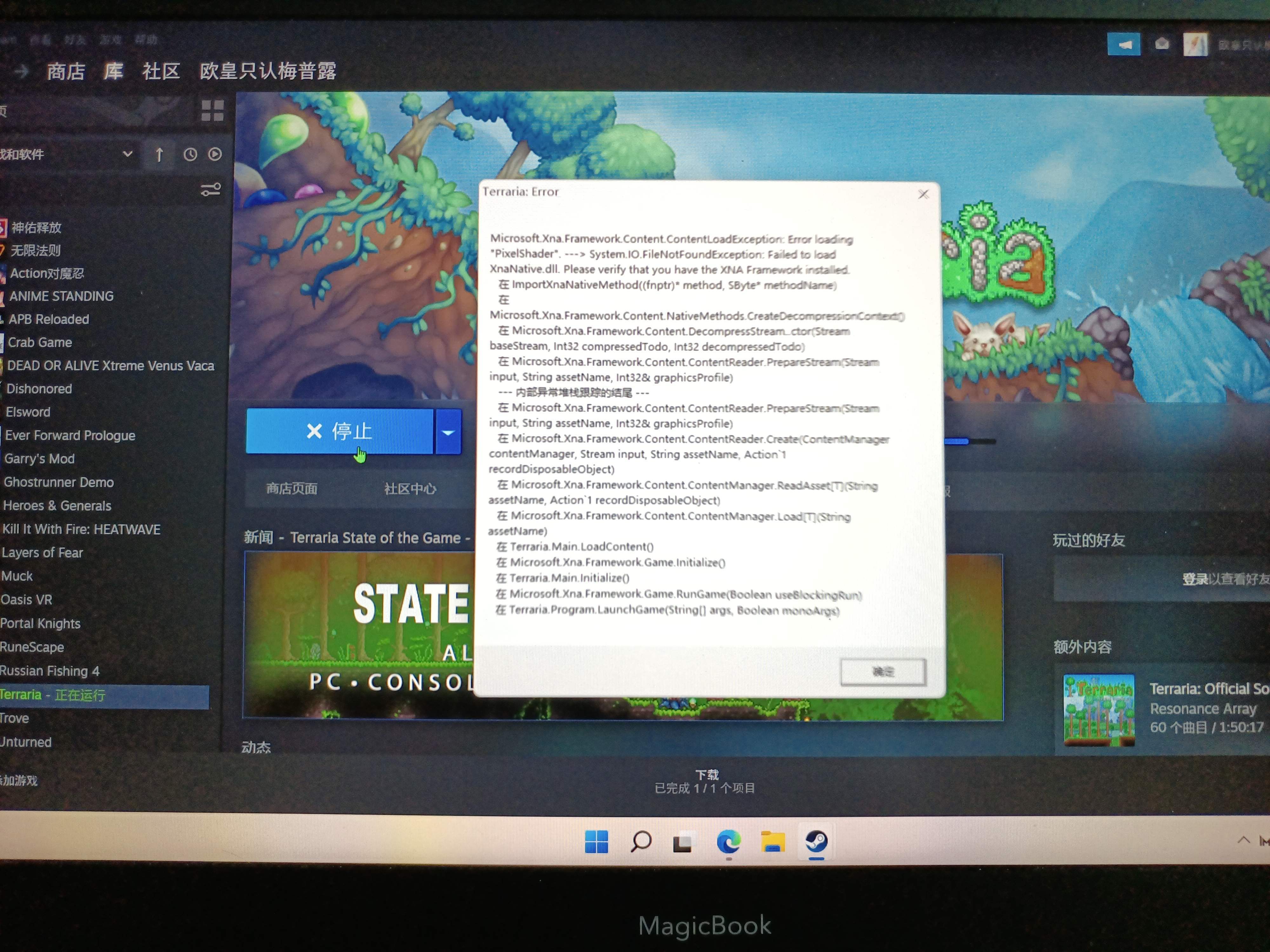This screenshot has width=1270, height=952.
Task: Open the 社区 community tab
Action: click(x=161, y=72)
